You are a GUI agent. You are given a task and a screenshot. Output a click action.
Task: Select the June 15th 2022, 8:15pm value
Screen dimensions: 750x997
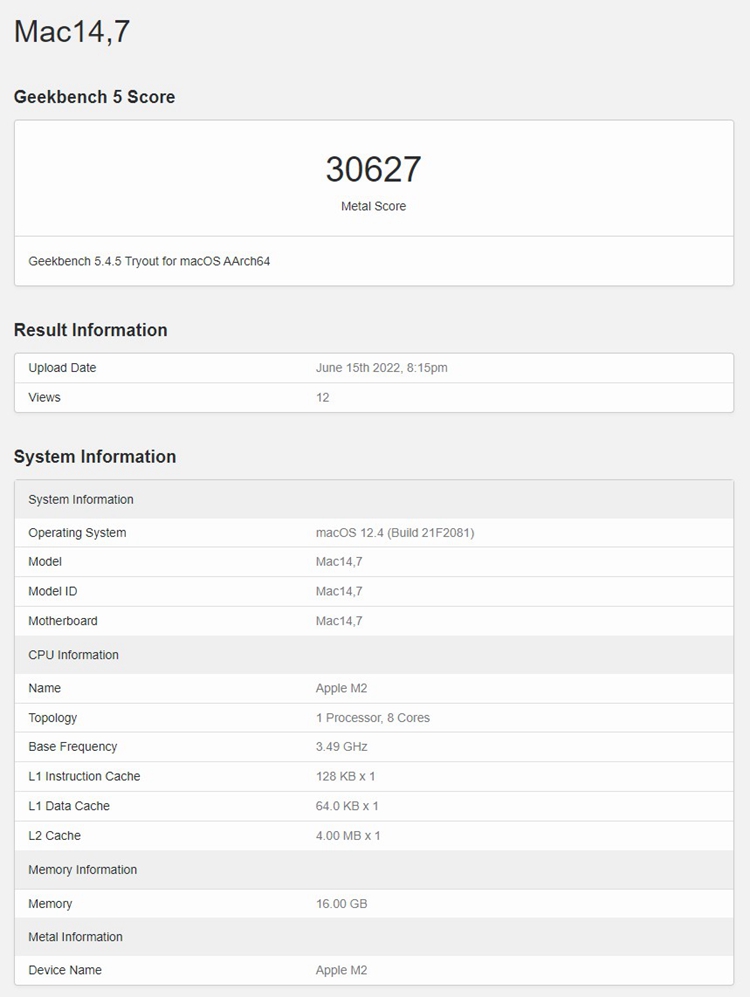(x=381, y=368)
